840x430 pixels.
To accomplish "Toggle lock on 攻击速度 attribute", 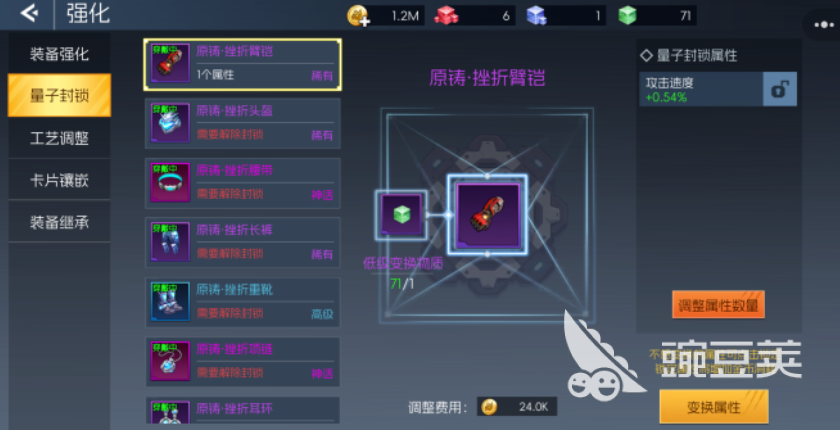I will point(779,89).
